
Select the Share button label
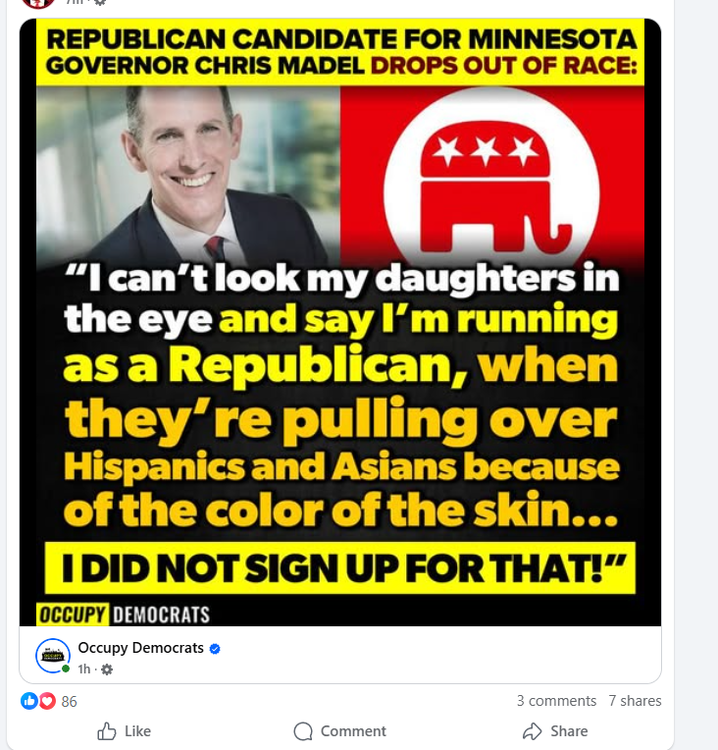coord(569,731)
